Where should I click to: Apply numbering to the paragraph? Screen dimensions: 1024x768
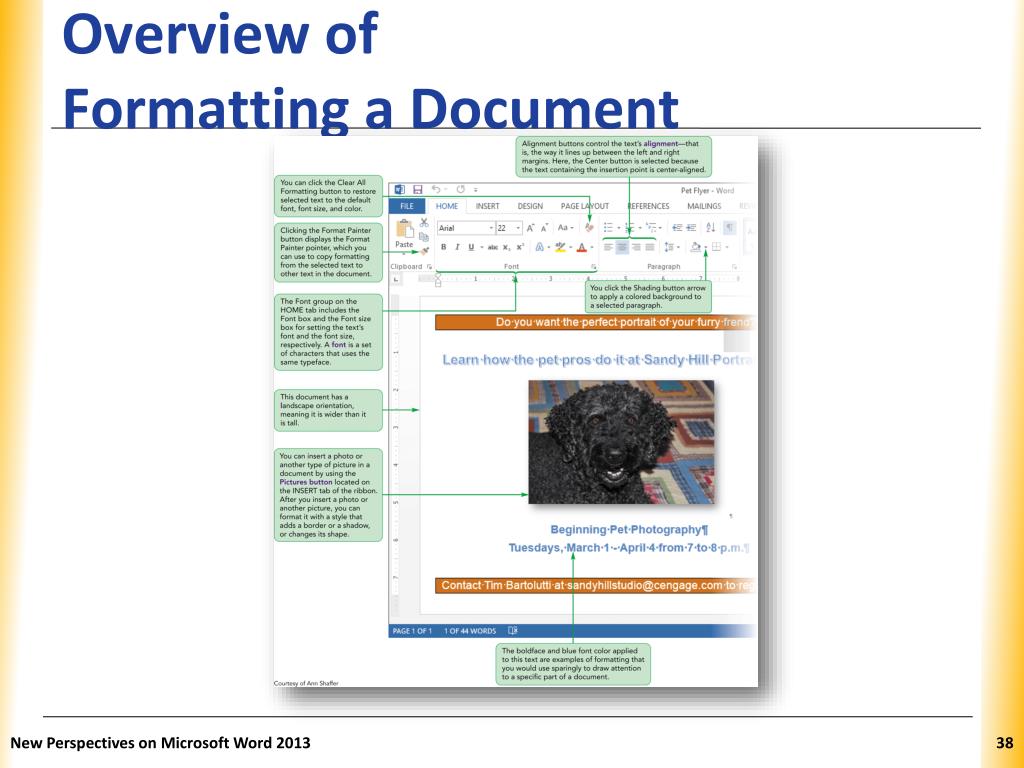coord(630,227)
